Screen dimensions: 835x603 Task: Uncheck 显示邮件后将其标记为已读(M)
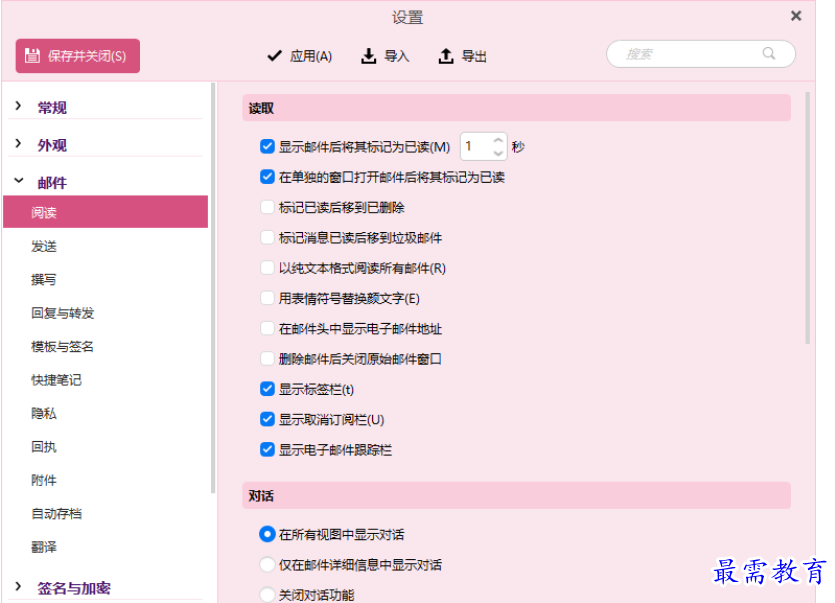[267, 146]
